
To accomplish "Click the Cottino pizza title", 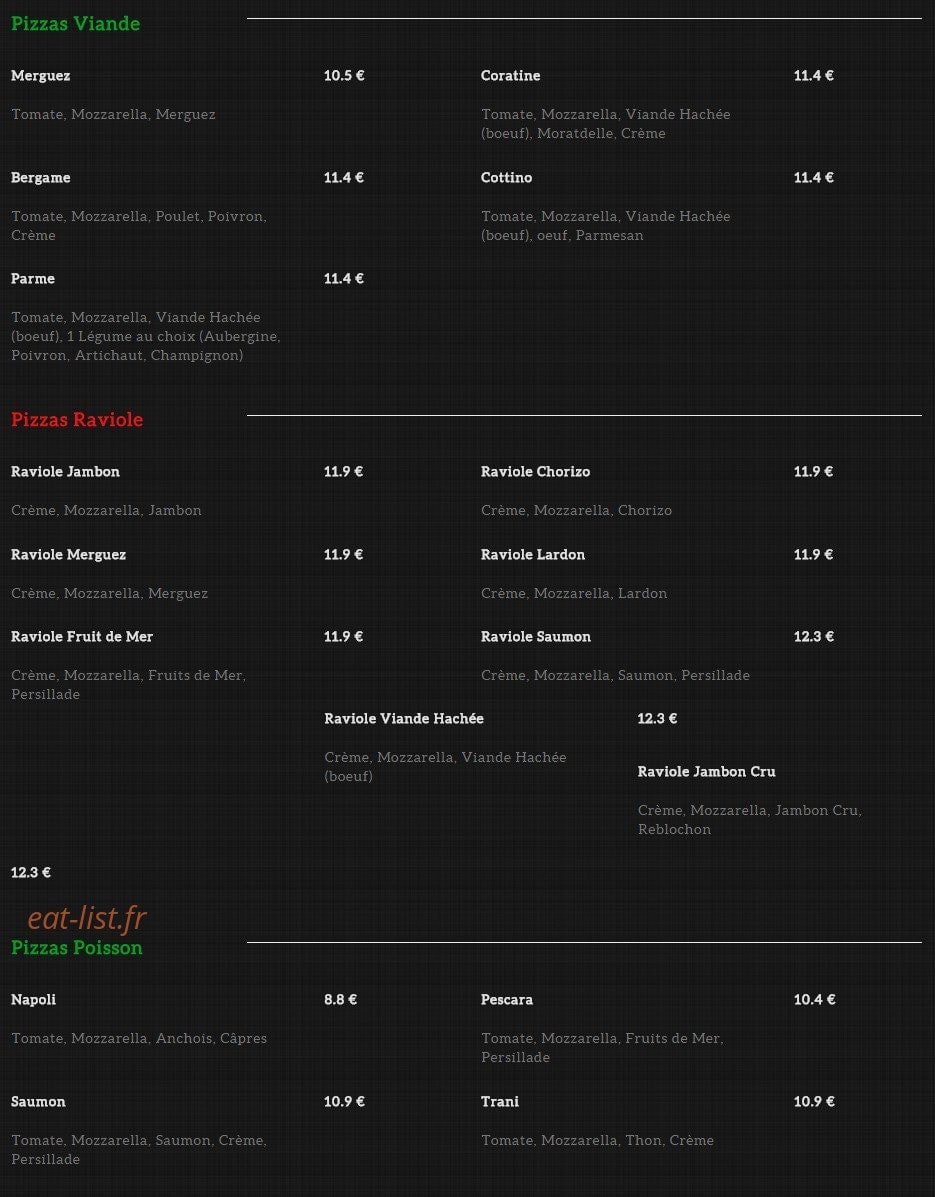I will click(x=507, y=177).
